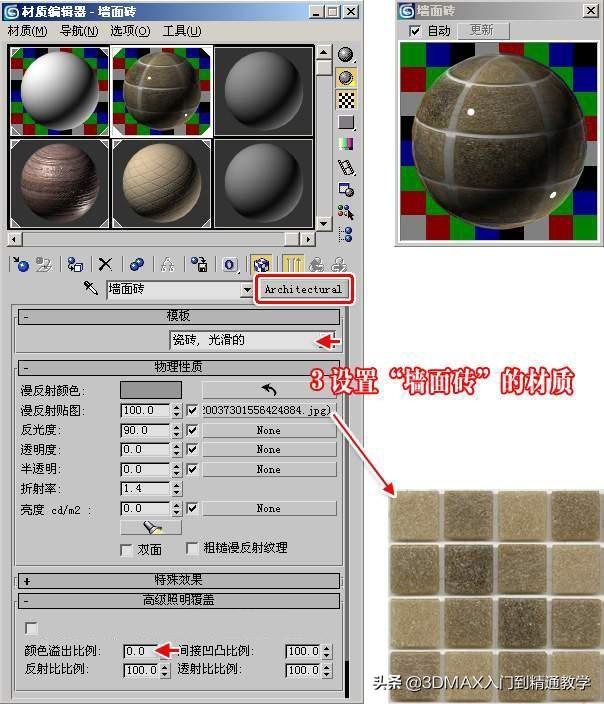This screenshot has width=604, height=704.
Task: Click the Select by Material icon
Action: click(346, 212)
